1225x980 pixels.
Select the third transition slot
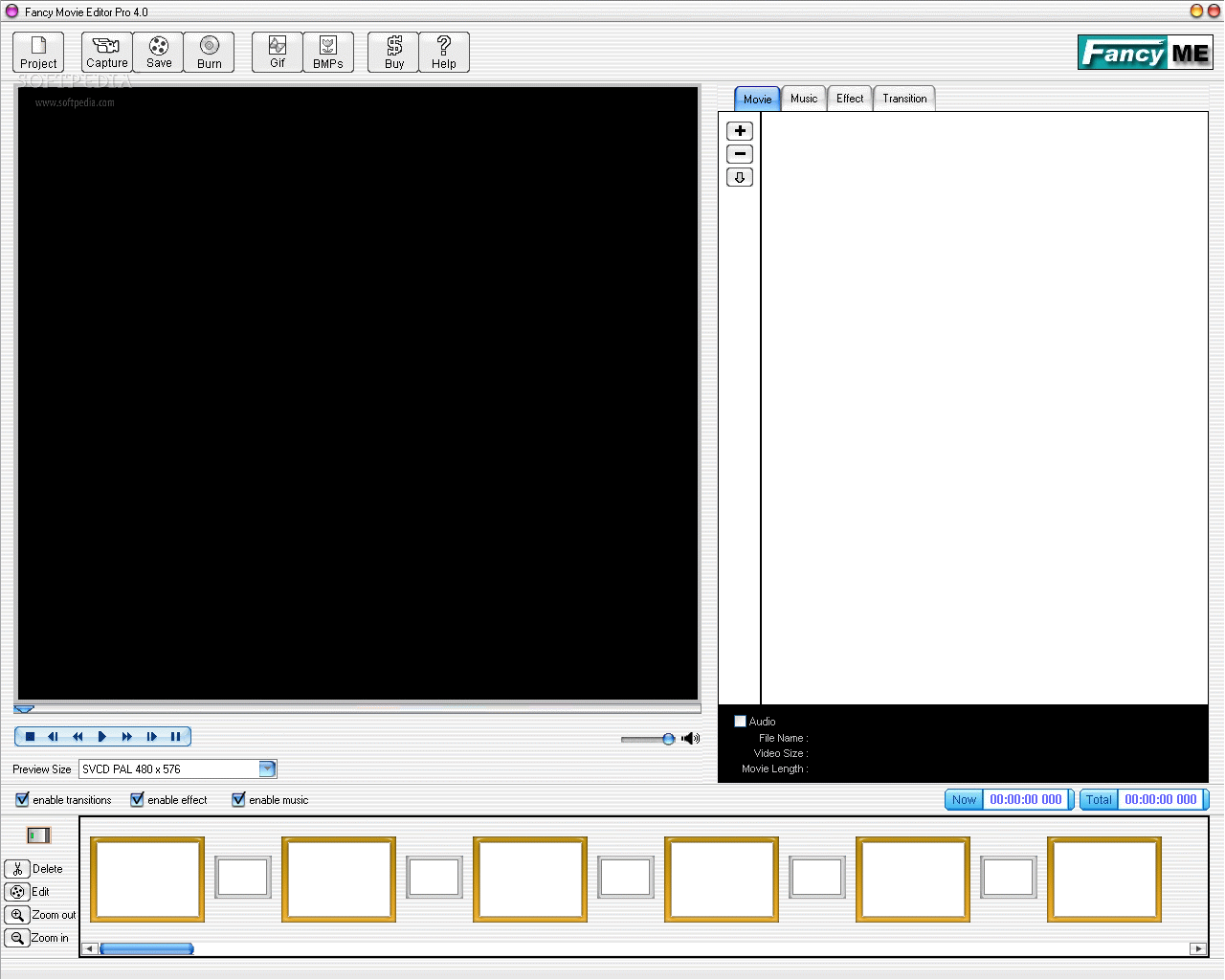626,877
